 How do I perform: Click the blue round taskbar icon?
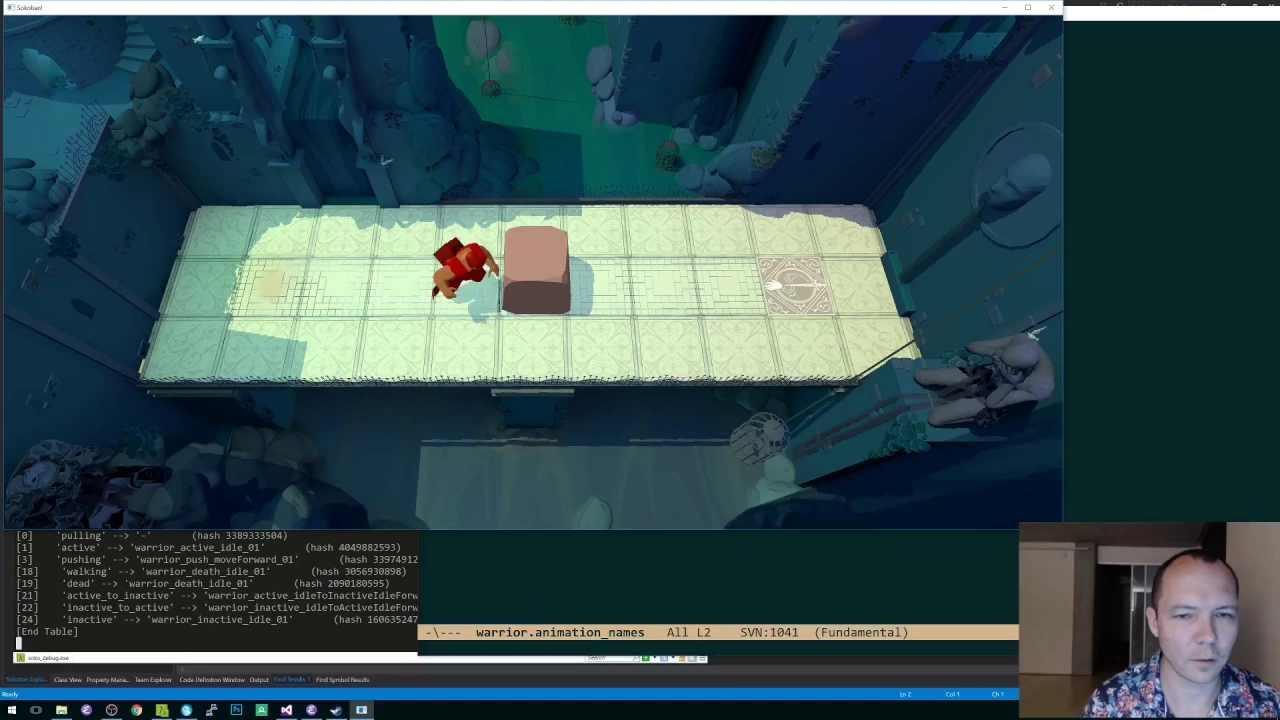click(x=186, y=710)
